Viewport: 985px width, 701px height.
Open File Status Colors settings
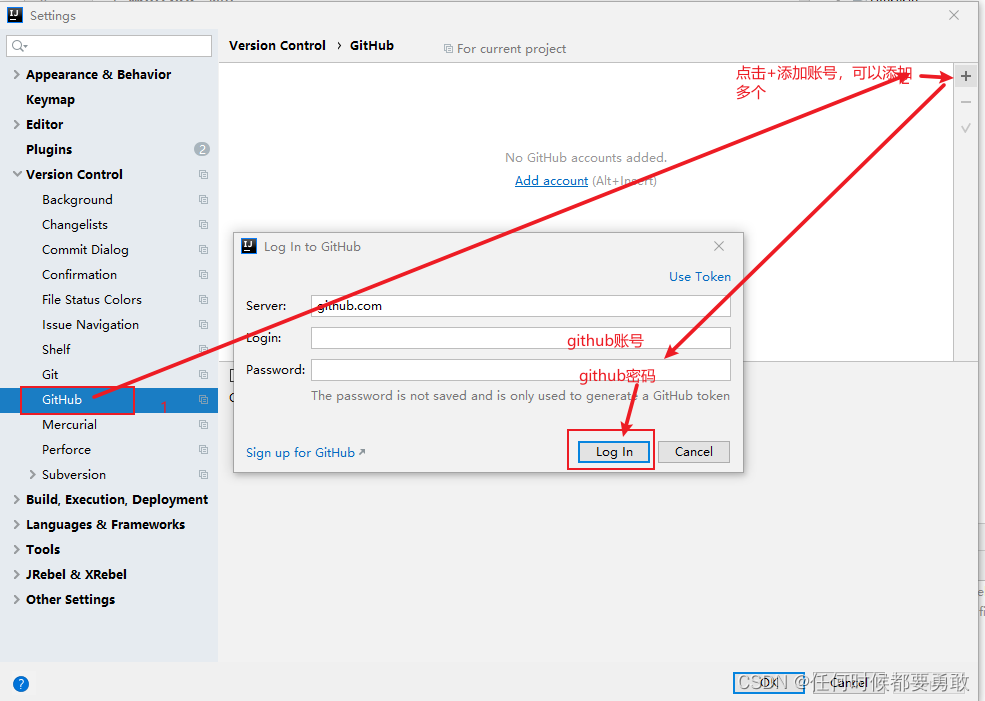pos(92,300)
